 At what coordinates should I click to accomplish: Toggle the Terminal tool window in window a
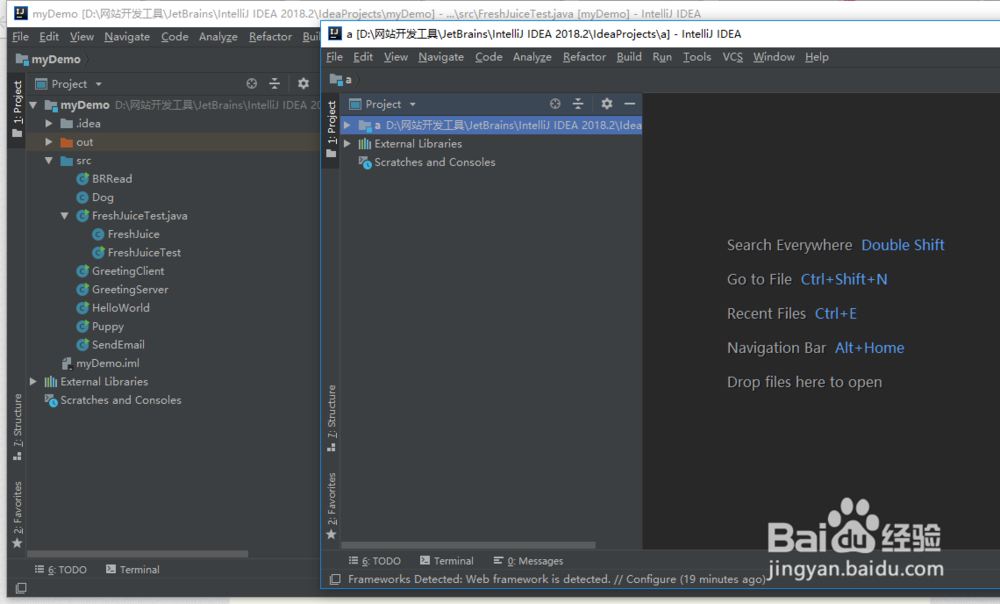[446, 561]
